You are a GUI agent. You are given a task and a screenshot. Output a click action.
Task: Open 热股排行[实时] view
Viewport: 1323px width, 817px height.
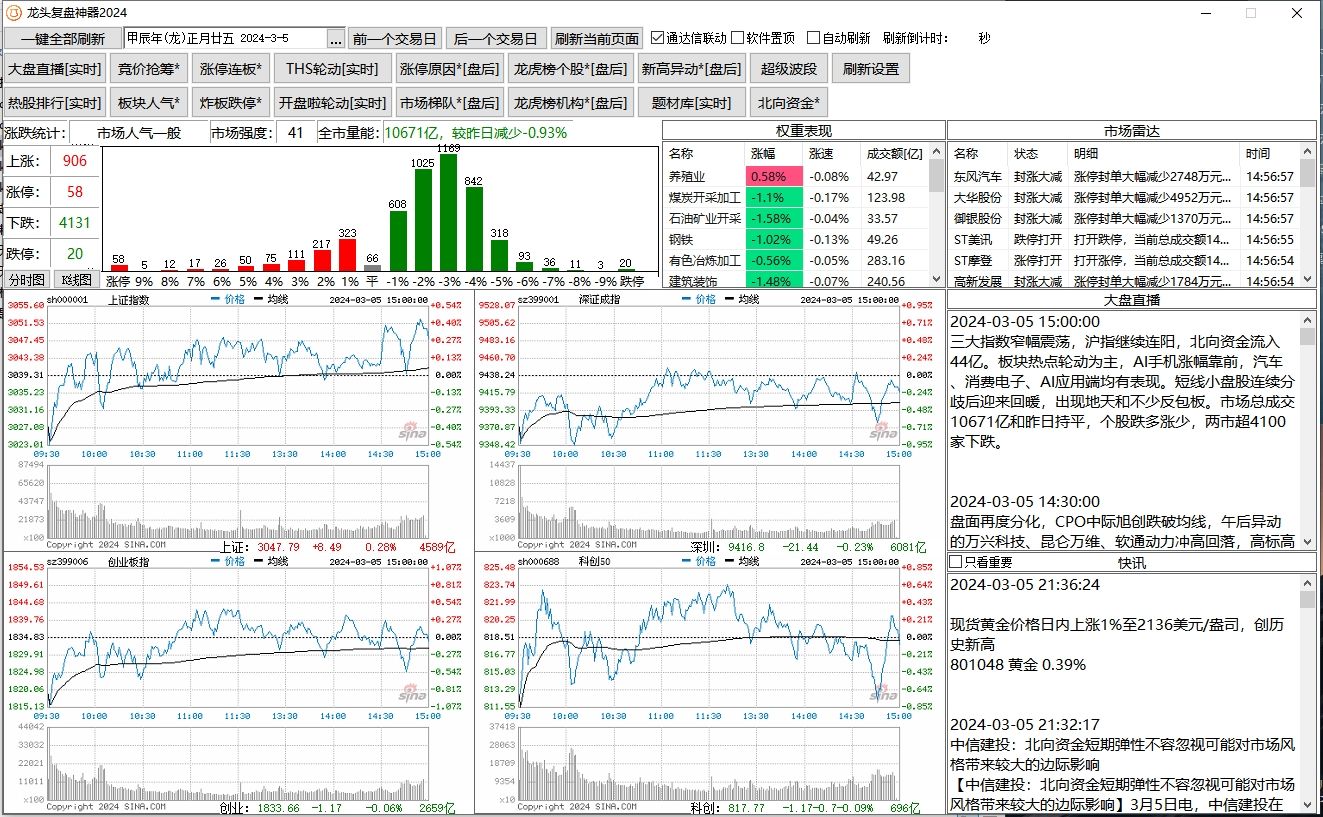[55, 102]
